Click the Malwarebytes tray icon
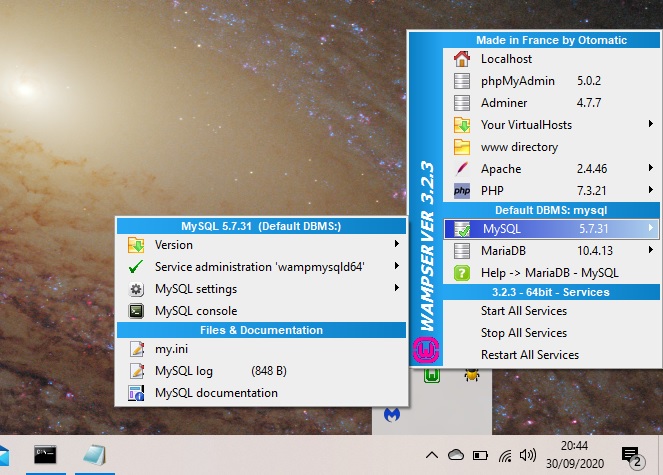663x475 pixels. click(393, 413)
